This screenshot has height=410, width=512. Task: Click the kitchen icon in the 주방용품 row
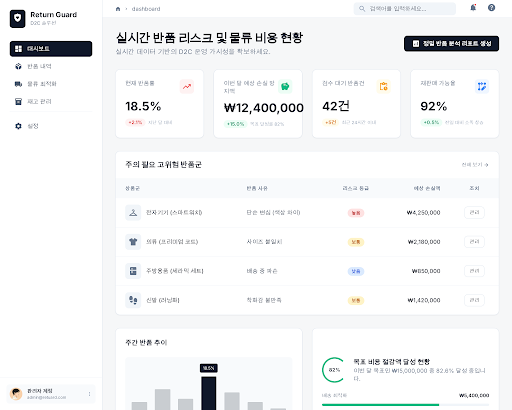[133, 271]
